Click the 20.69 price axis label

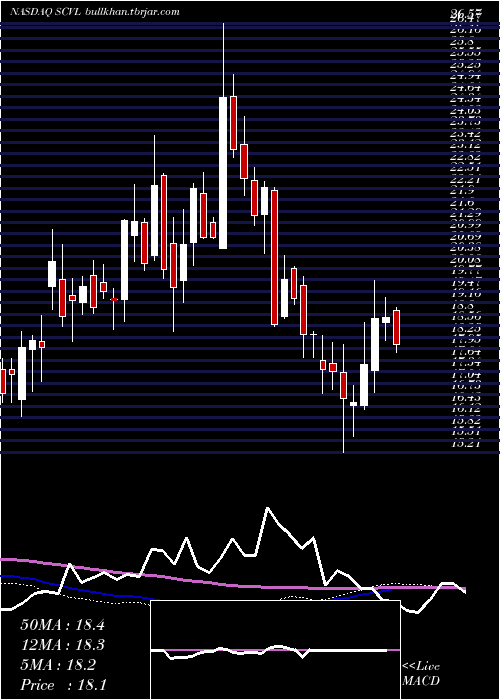click(x=466, y=238)
